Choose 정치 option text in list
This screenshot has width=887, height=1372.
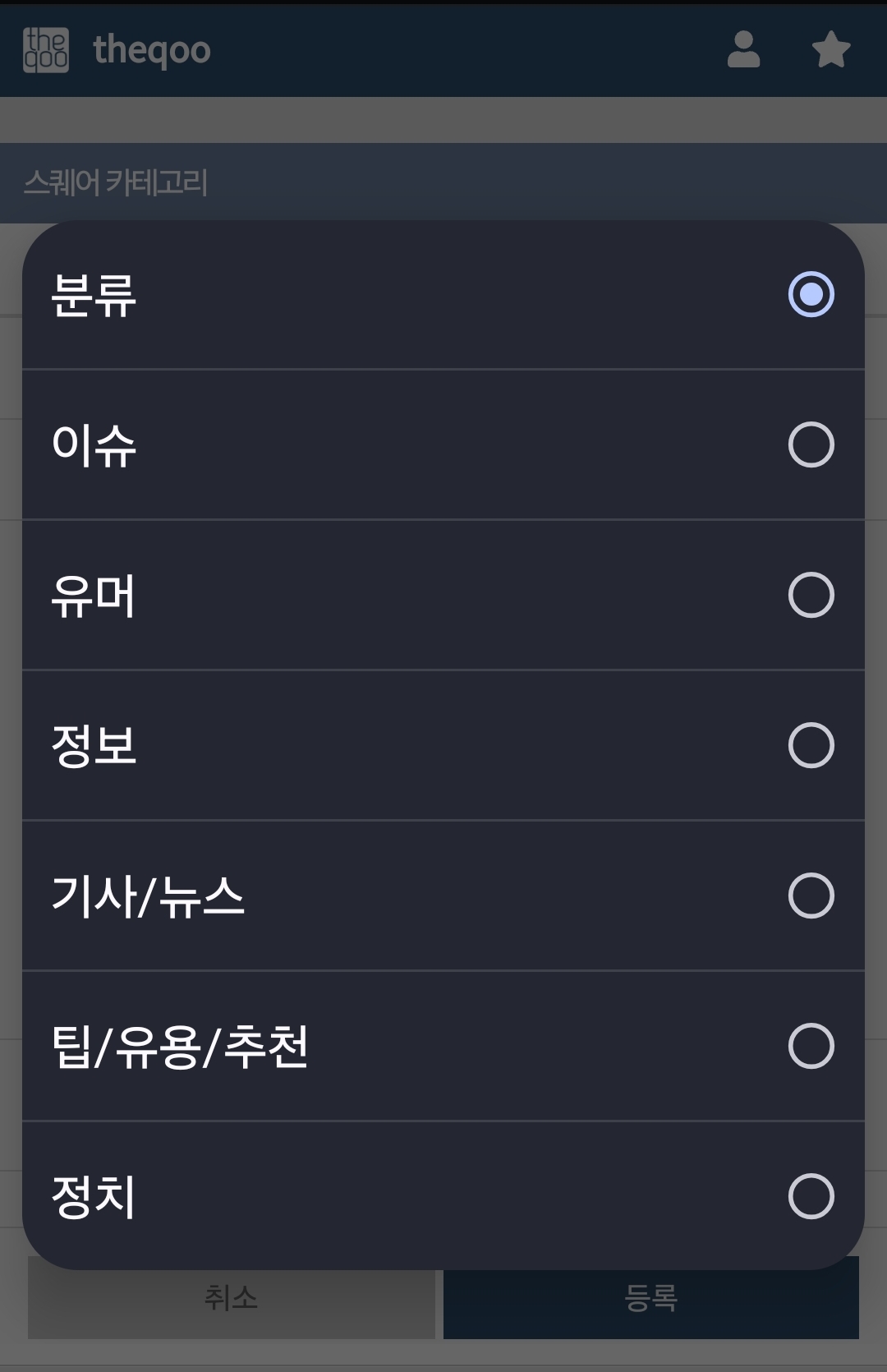[x=94, y=1197]
